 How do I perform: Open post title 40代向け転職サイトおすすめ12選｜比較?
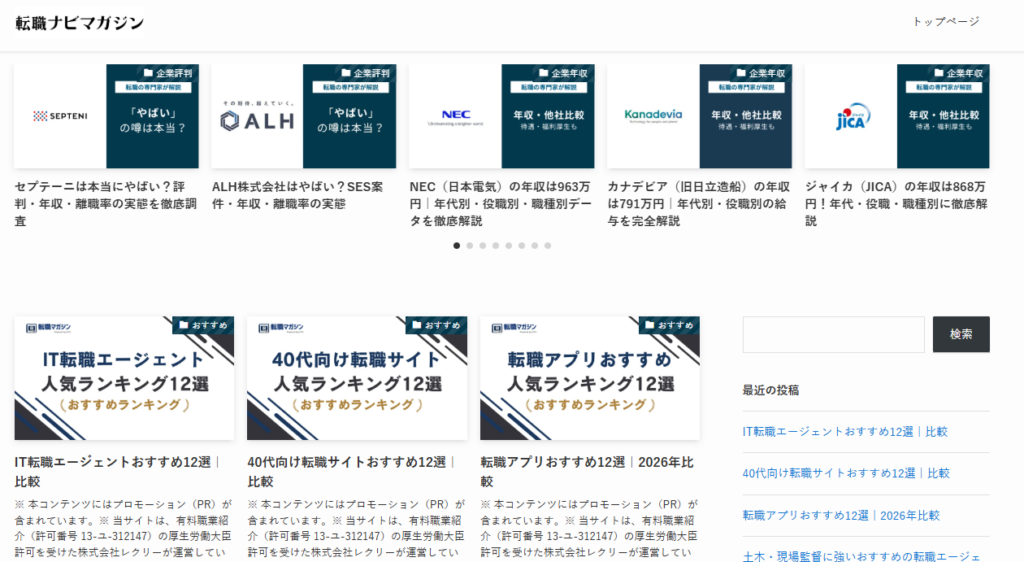click(x=351, y=471)
